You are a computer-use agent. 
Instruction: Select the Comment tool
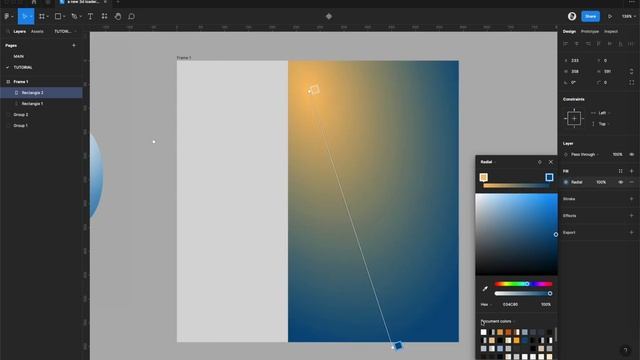coord(131,16)
